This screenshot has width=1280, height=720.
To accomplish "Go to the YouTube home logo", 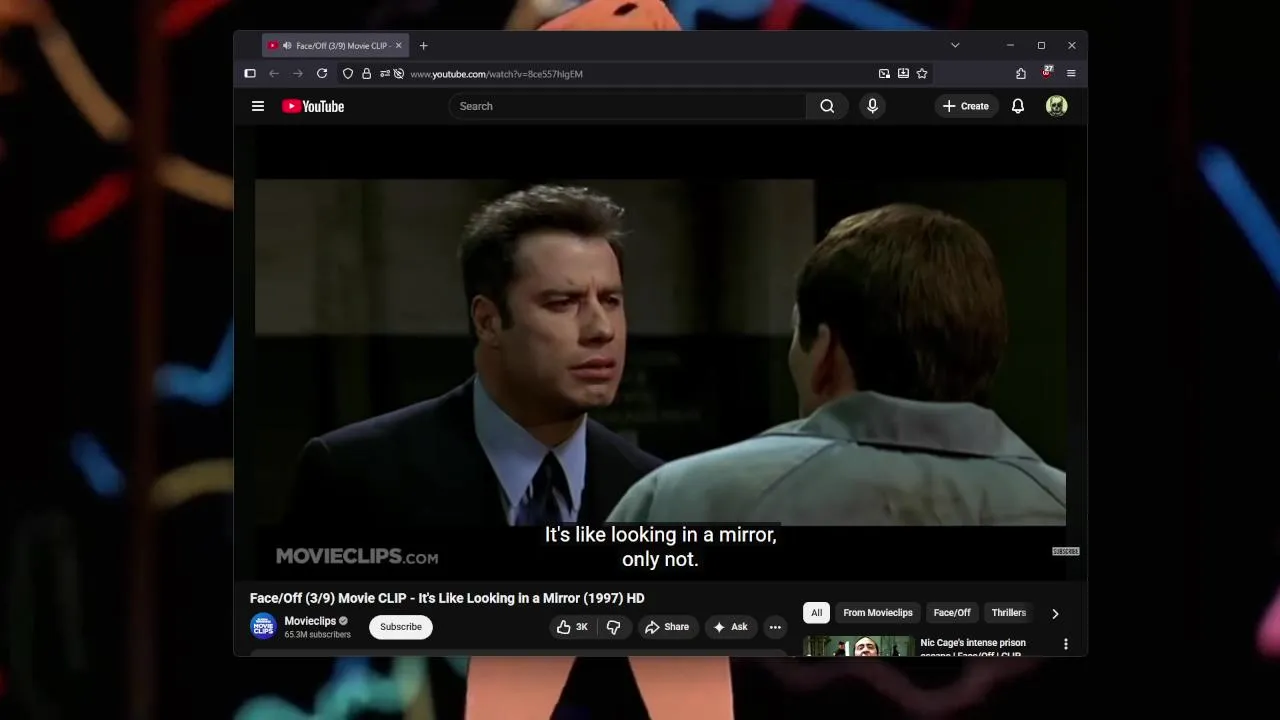I will point(313,106).
